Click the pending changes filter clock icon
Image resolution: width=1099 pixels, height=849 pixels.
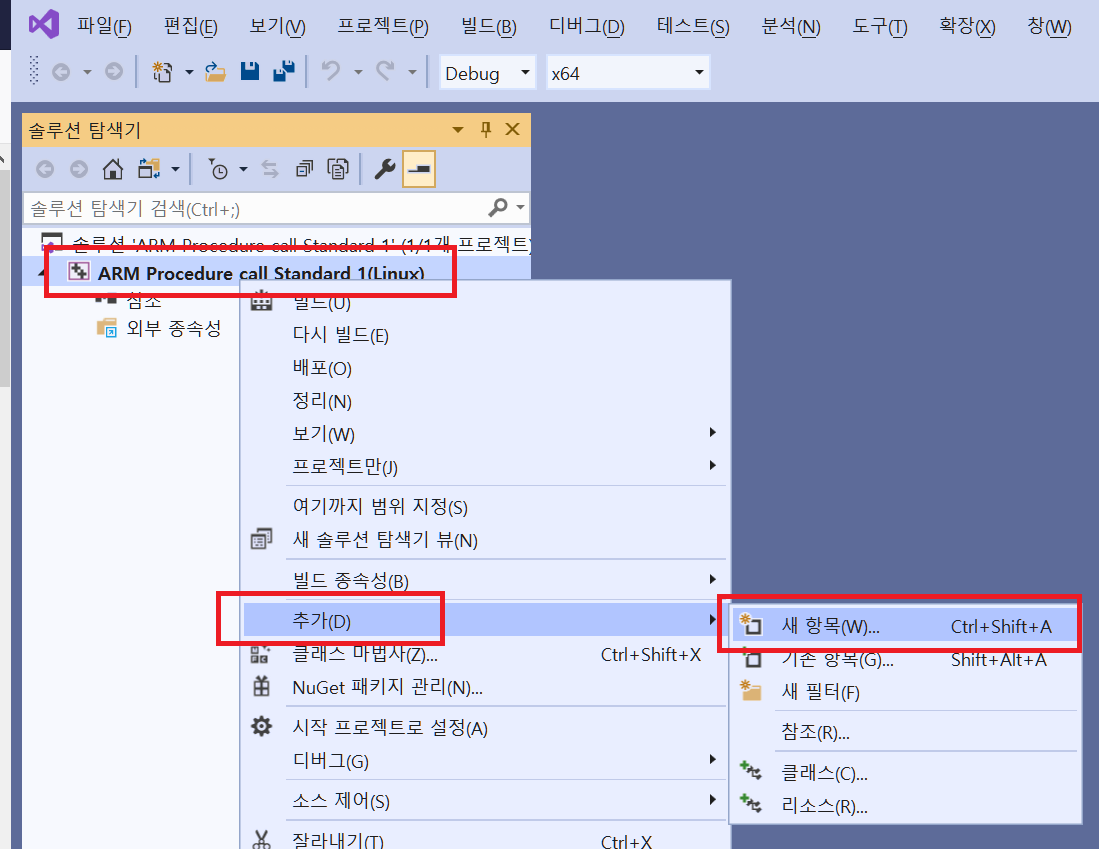click(x=218, y=169)
